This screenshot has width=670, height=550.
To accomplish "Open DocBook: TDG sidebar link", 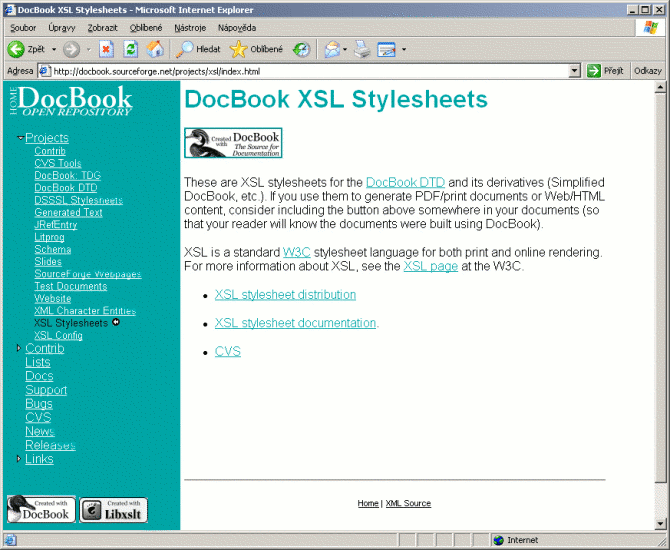I will click(x=68, y=176).
